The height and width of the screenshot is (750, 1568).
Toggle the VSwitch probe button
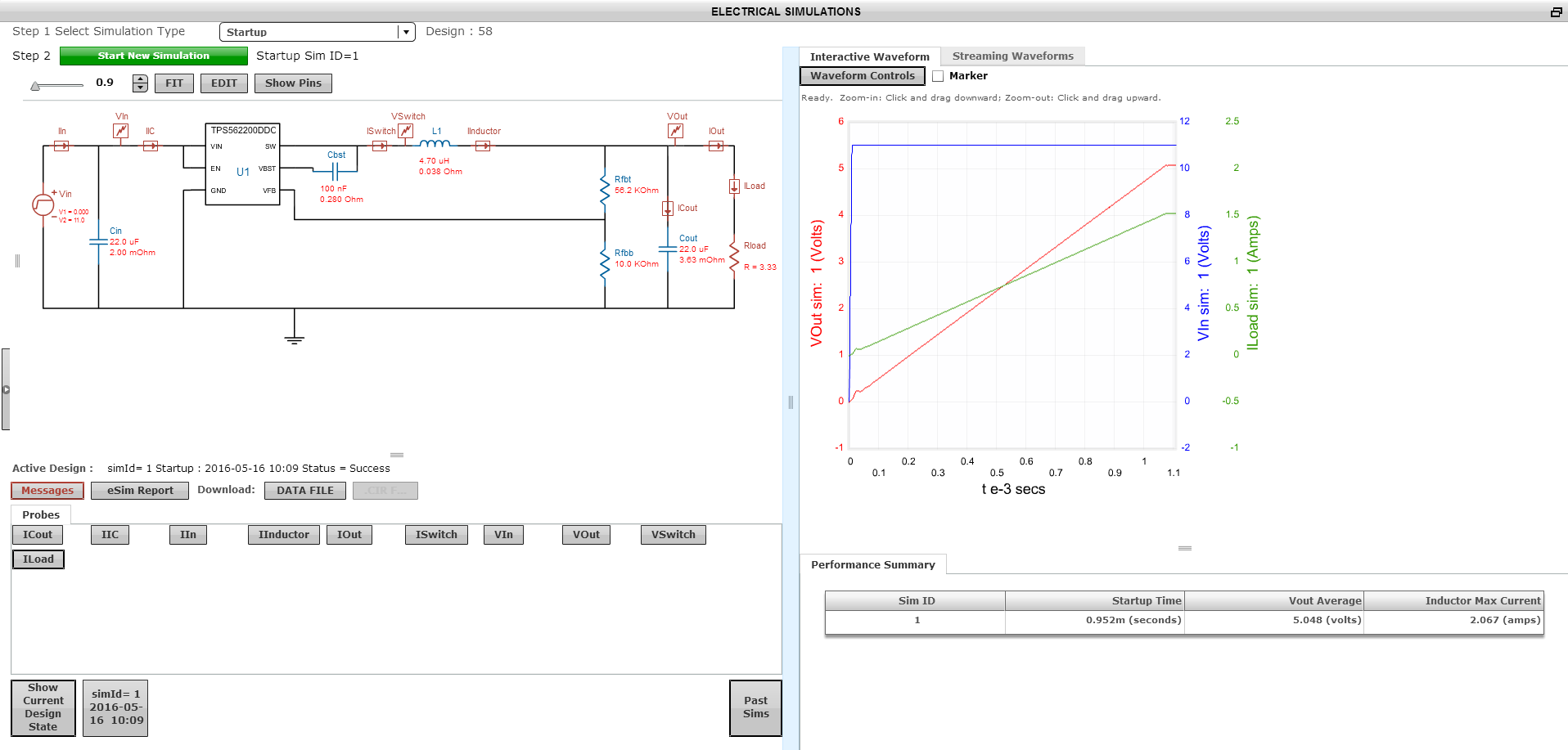pyautogui.click(x=674, y=535)
